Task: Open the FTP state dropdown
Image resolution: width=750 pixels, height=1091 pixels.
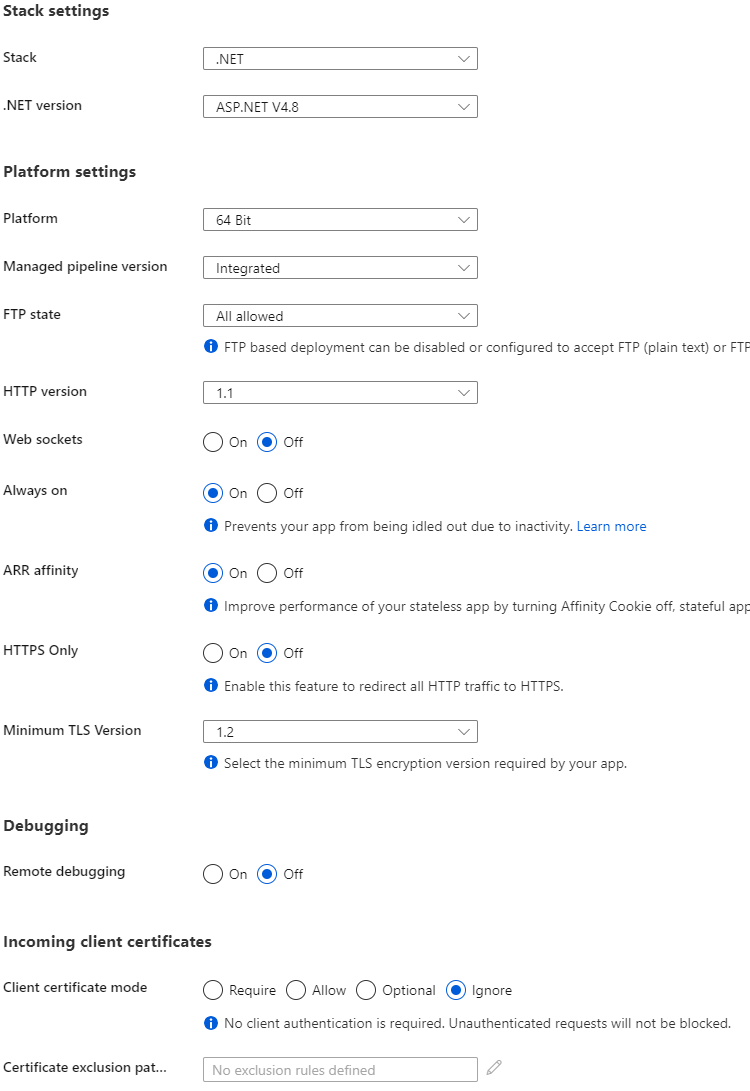Action: 340,315
